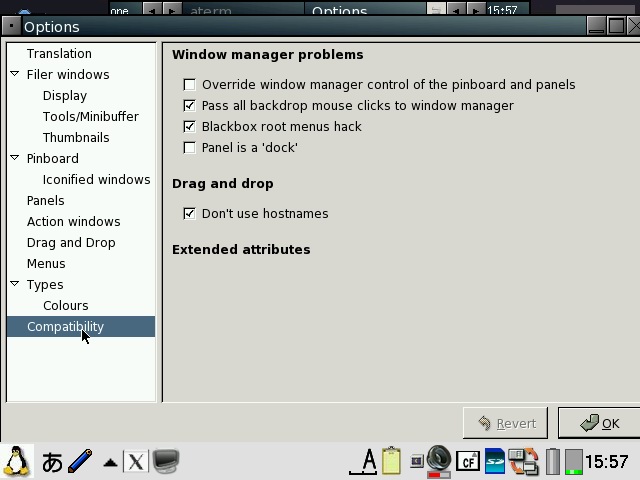Screen dimensions: 640x480
Task: Open the Japanese input method icon
Action: pyautogui.click(x=52, y=462)
